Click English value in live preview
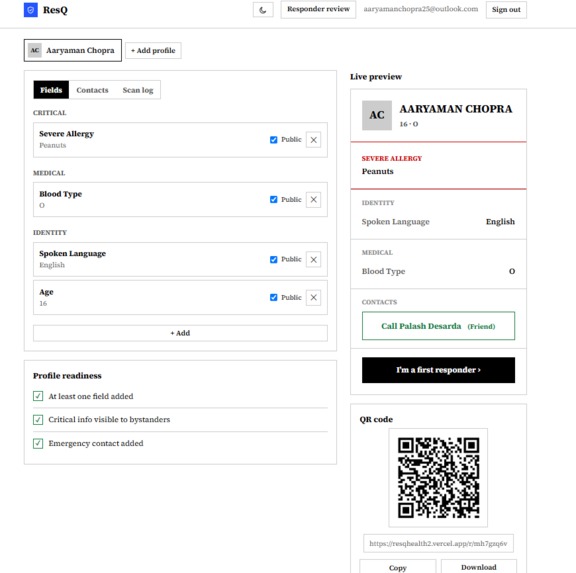Screen dimensions: 576x573 tap(500, 221)
